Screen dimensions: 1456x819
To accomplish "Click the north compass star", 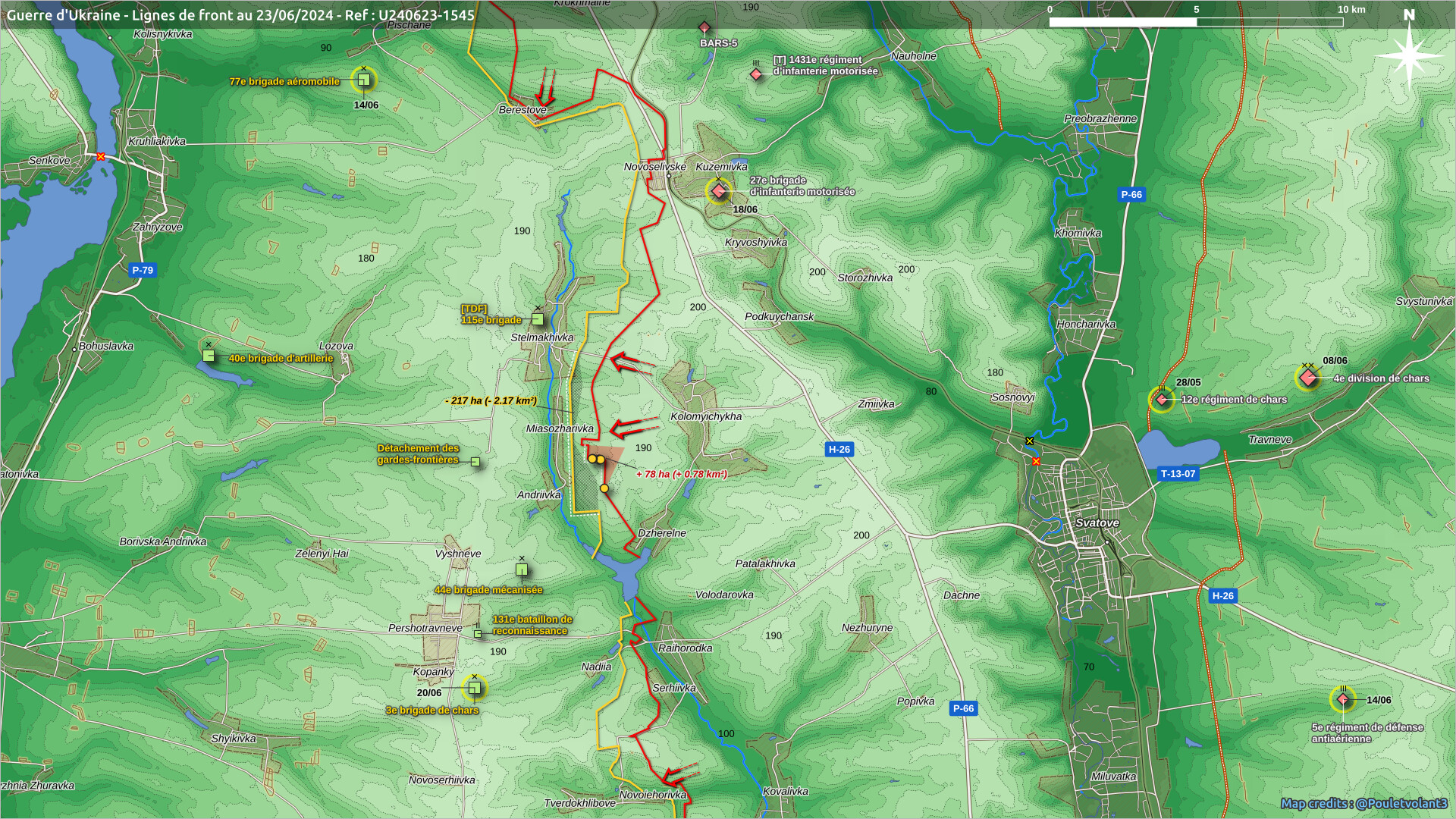I will click(x=1409, y=56).
